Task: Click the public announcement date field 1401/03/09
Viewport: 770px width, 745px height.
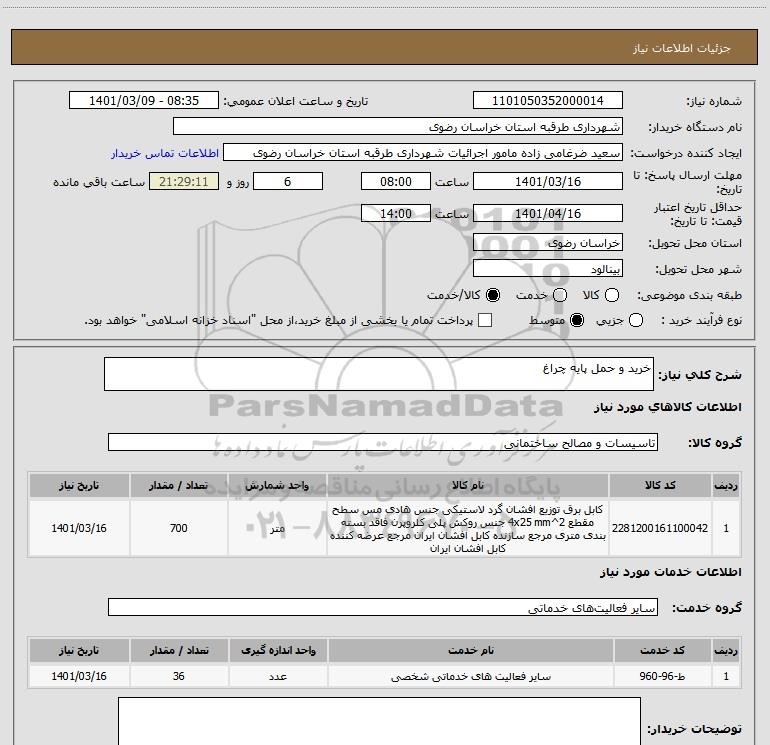Action: pos(144,101)
